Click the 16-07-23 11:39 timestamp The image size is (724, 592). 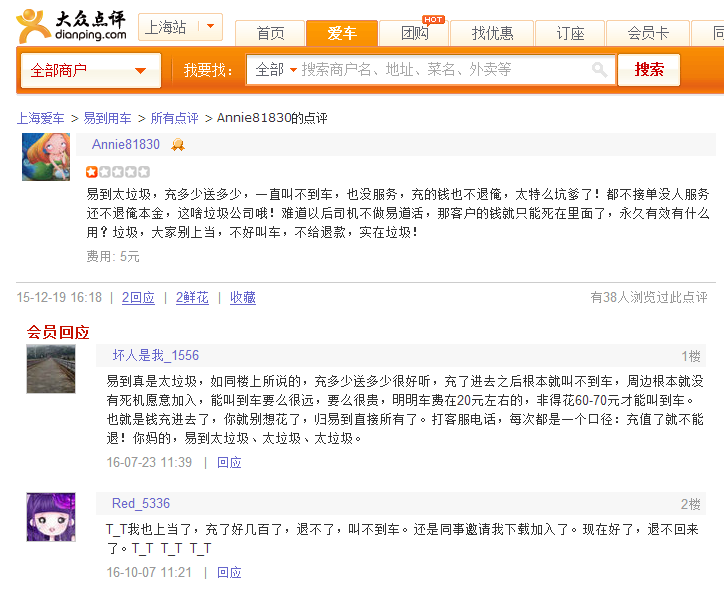(149, 462)
